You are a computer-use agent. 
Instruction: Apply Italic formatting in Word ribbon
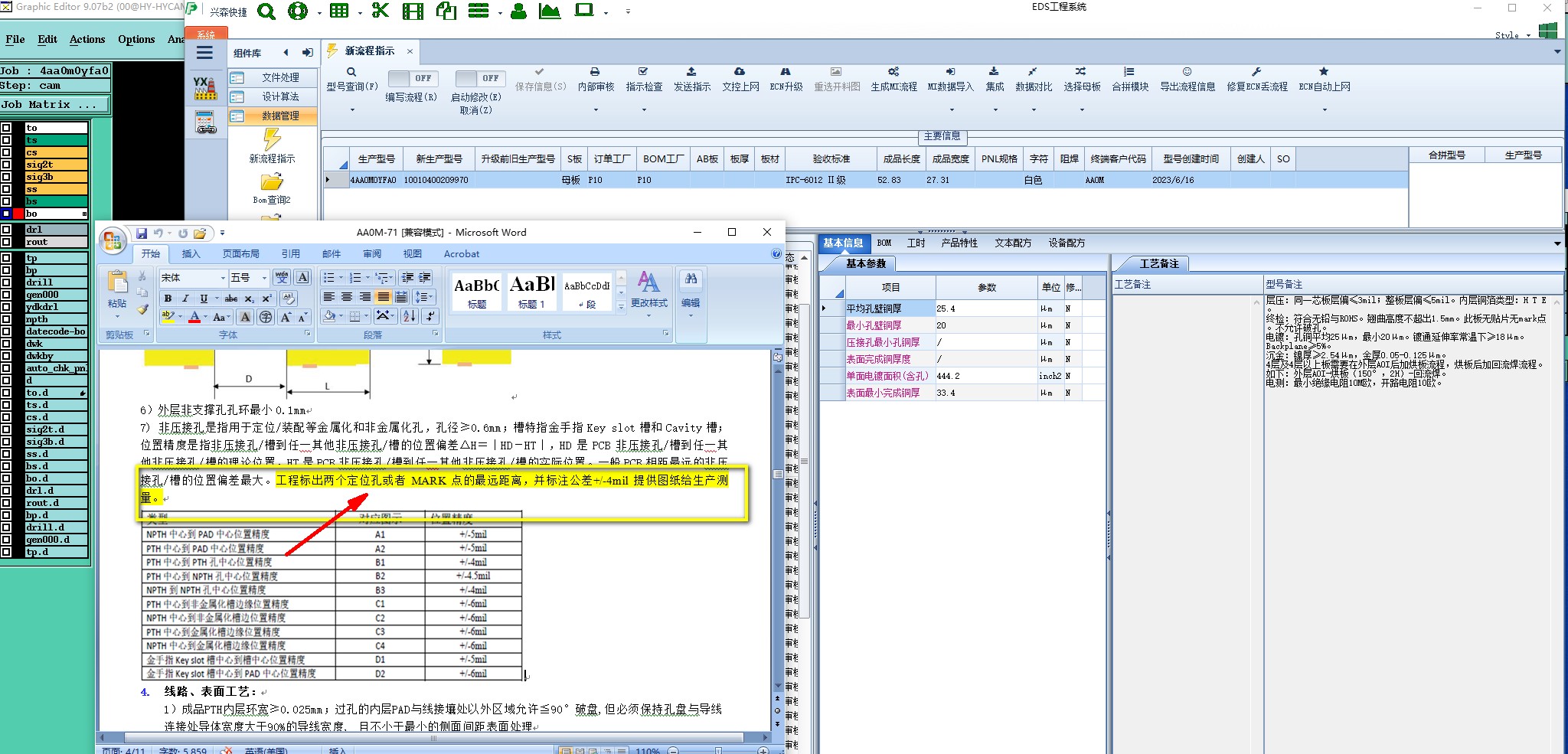coord(185,298)
